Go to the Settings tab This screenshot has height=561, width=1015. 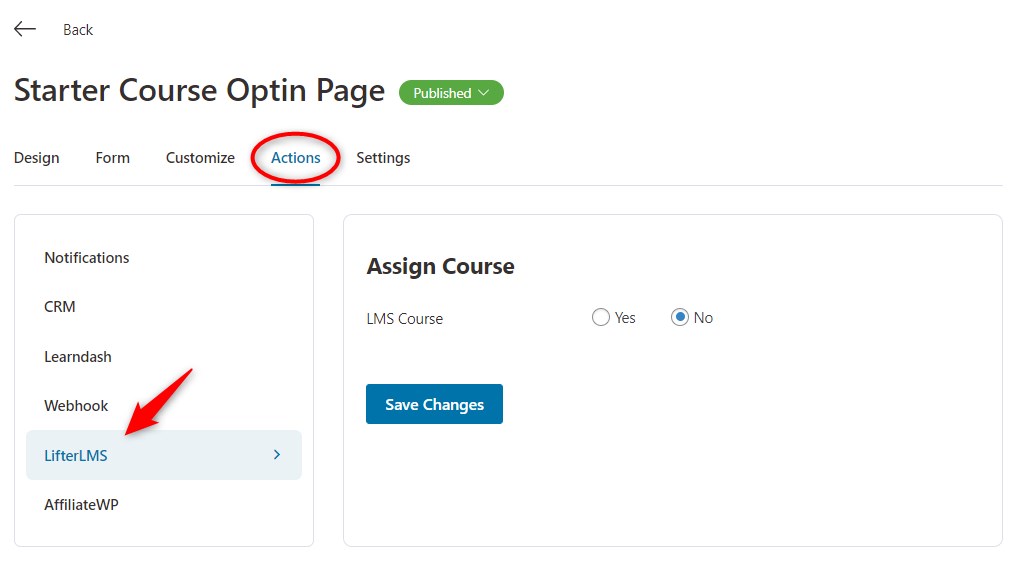coord(383,158)
